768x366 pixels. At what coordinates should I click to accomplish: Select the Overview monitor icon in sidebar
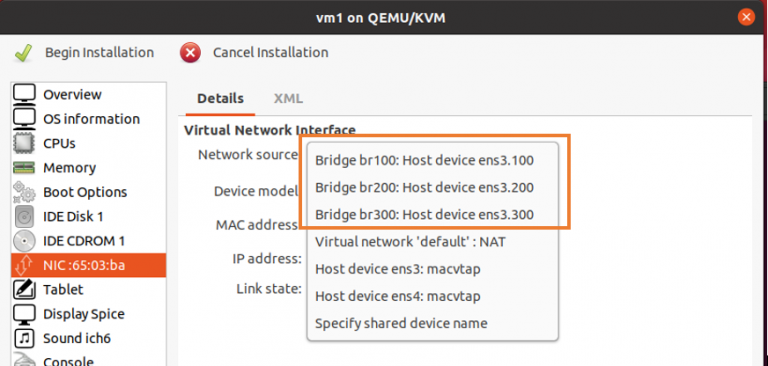pyautogui.click(x=24, y=94)
